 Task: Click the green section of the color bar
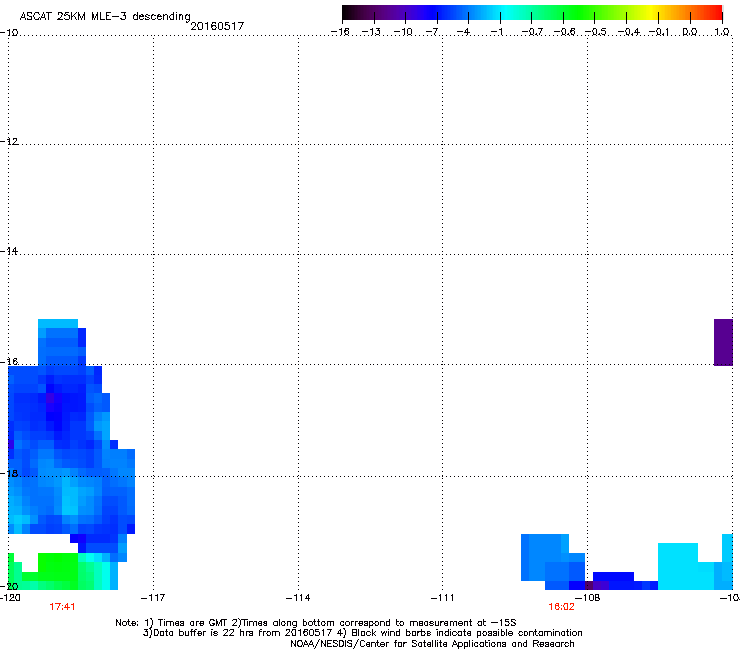[x=580, y=13]
